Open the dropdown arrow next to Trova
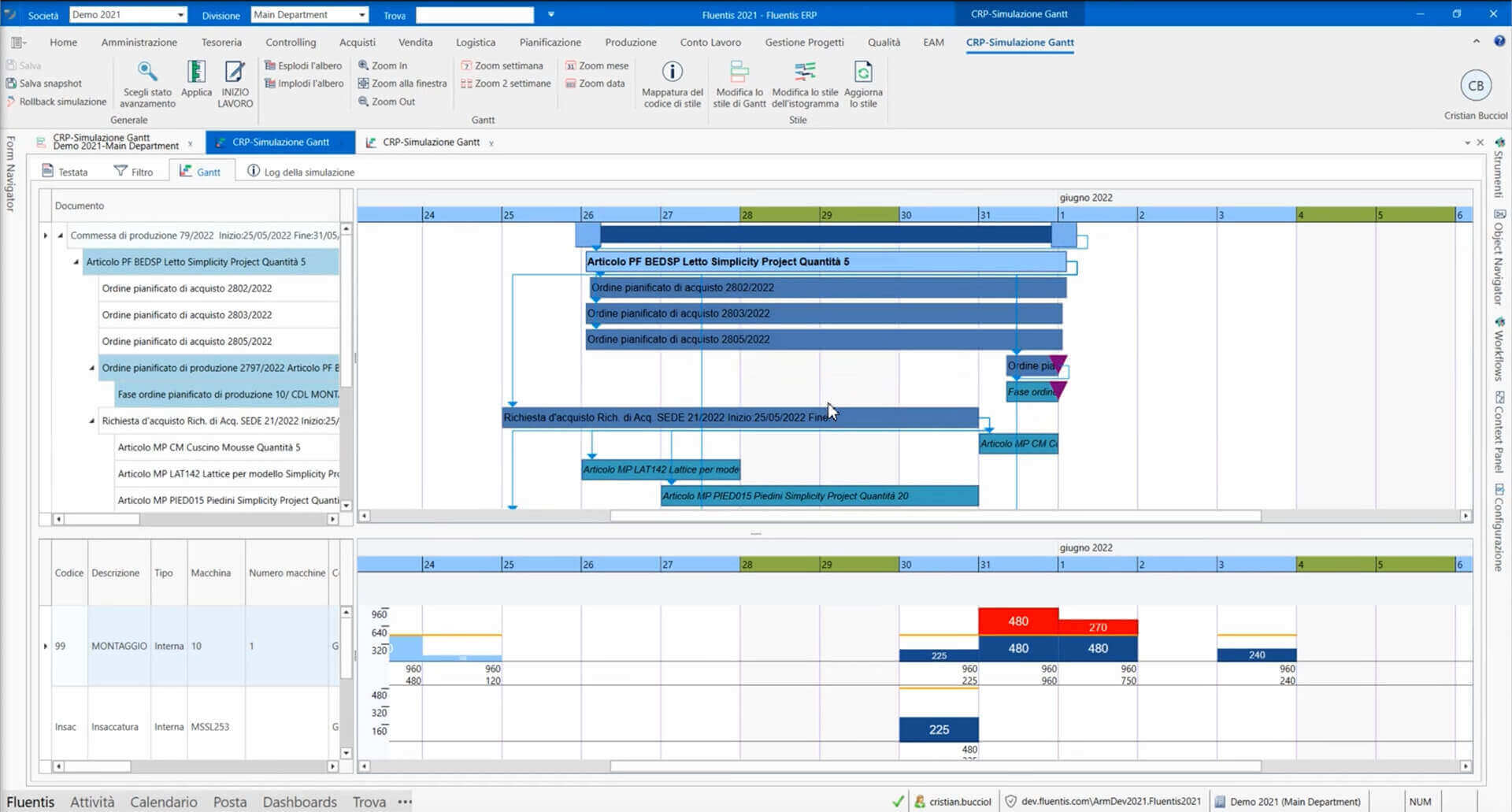1512x812 pixels. point(550,15)
